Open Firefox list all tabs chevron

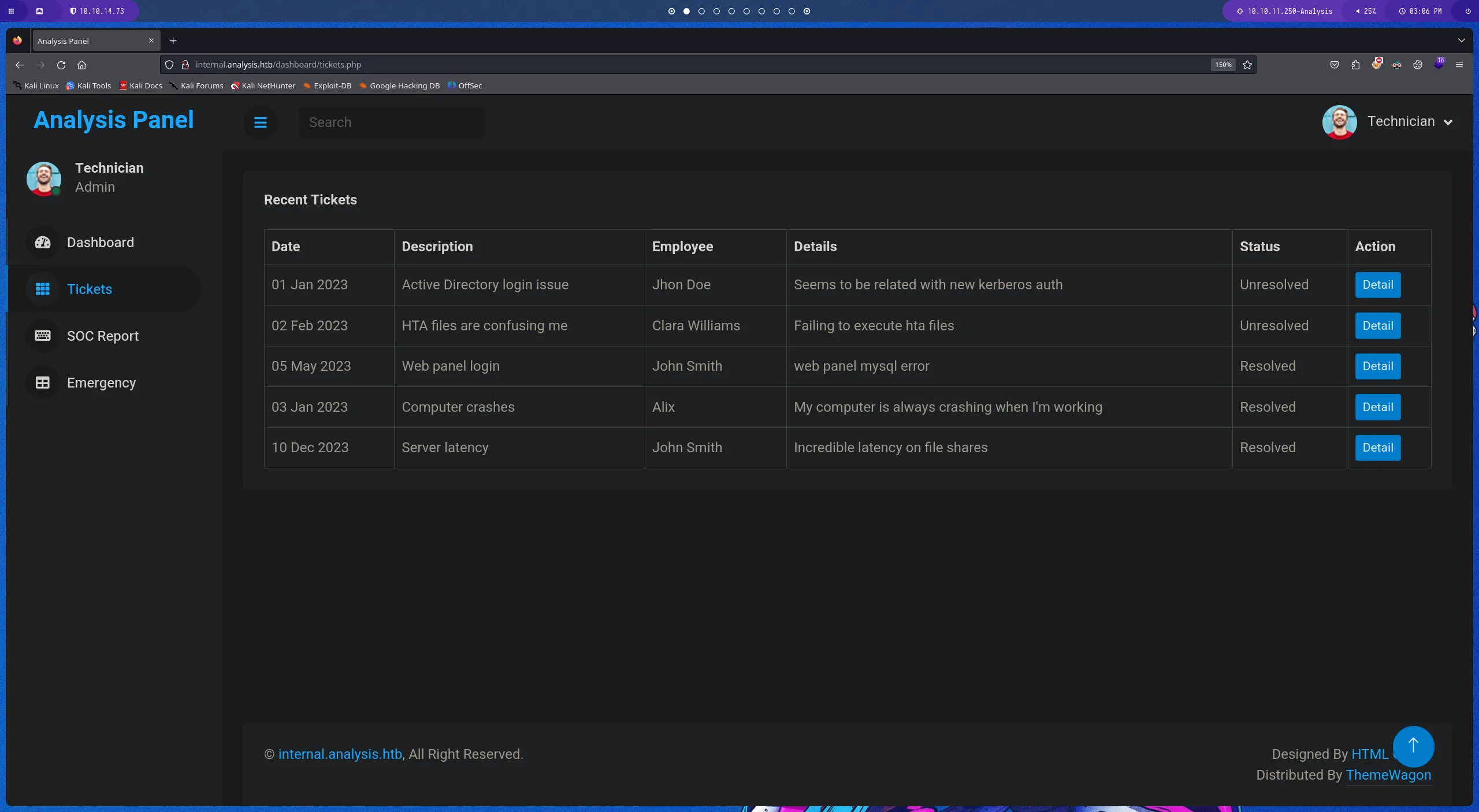click(x=1461, y=40)
